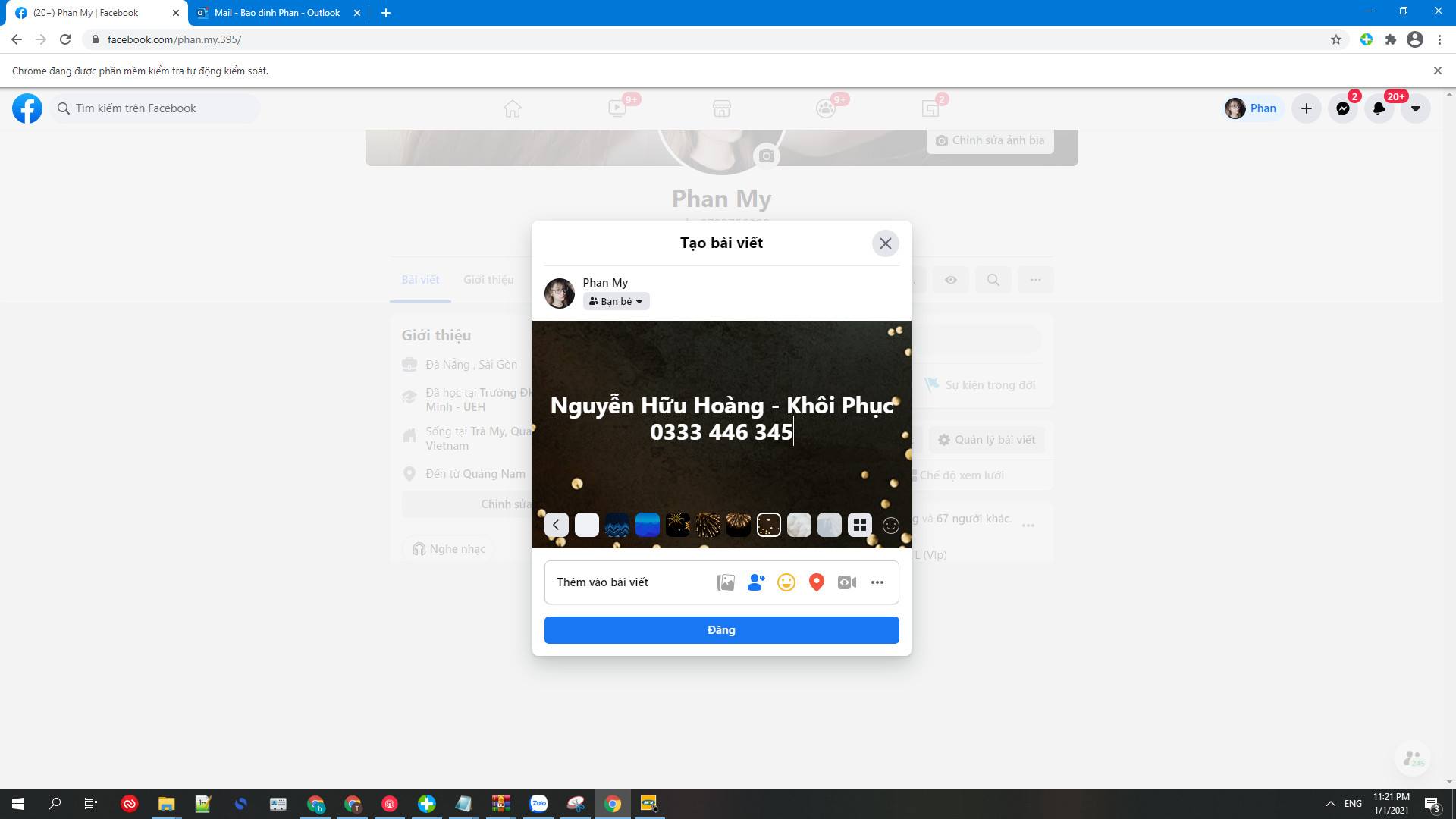
Task: Open the Quảng Nam hometown link
Action: pos(494,474)
